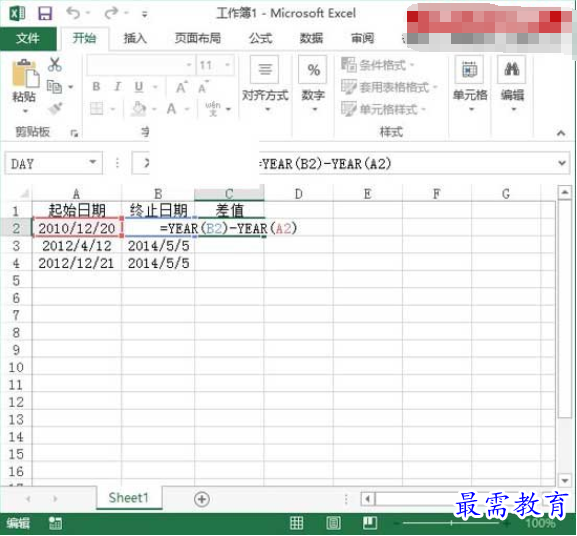
Task: Click the formula bar with YEAR formula
Action: [x=407, y=163]
